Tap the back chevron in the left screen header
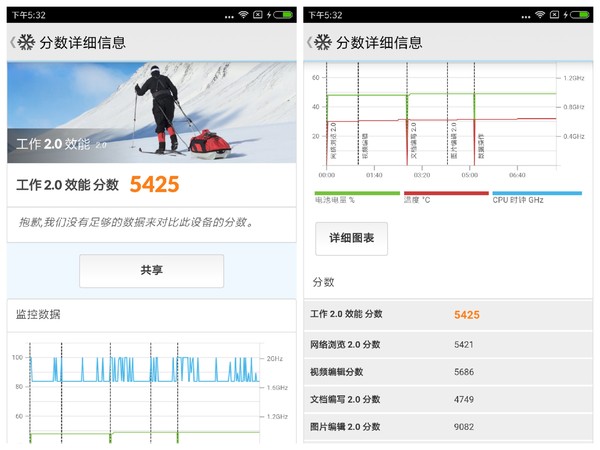Viewport: 600px width, 450px height. pos(12,43)
